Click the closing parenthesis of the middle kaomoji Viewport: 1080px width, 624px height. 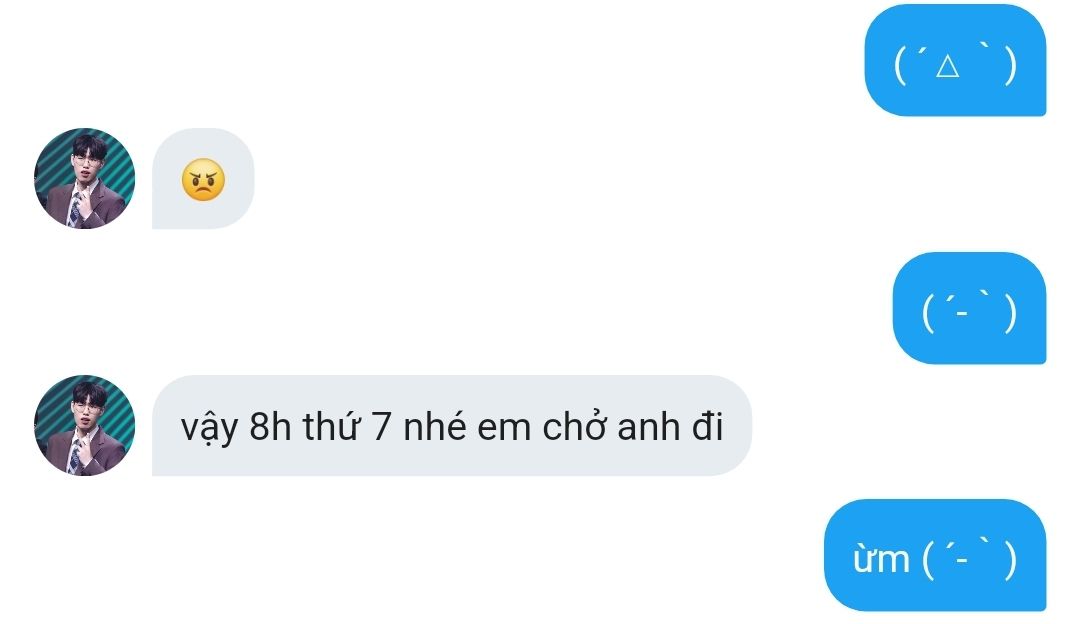click(1010, 313)
